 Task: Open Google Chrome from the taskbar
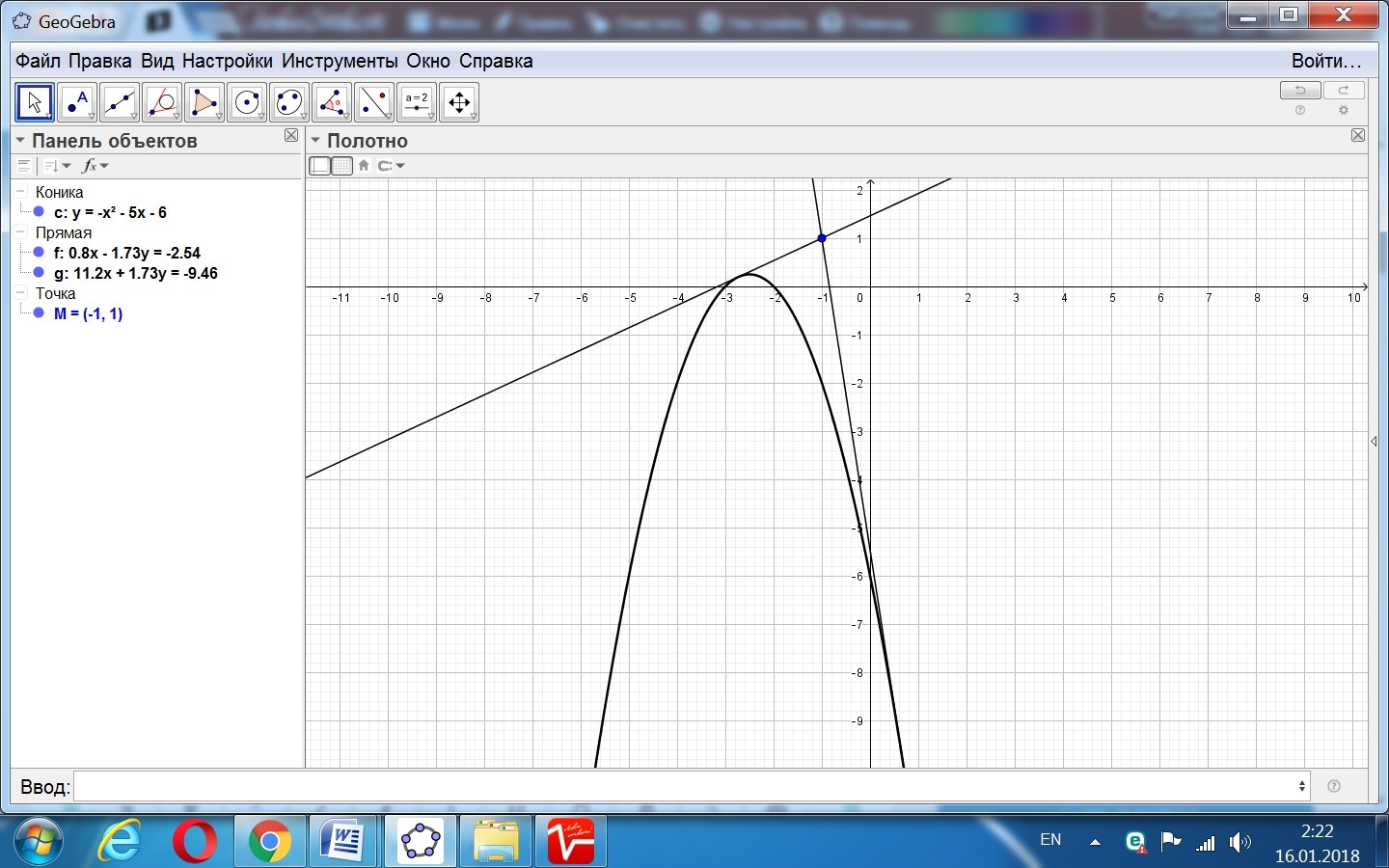pos(270,841)
